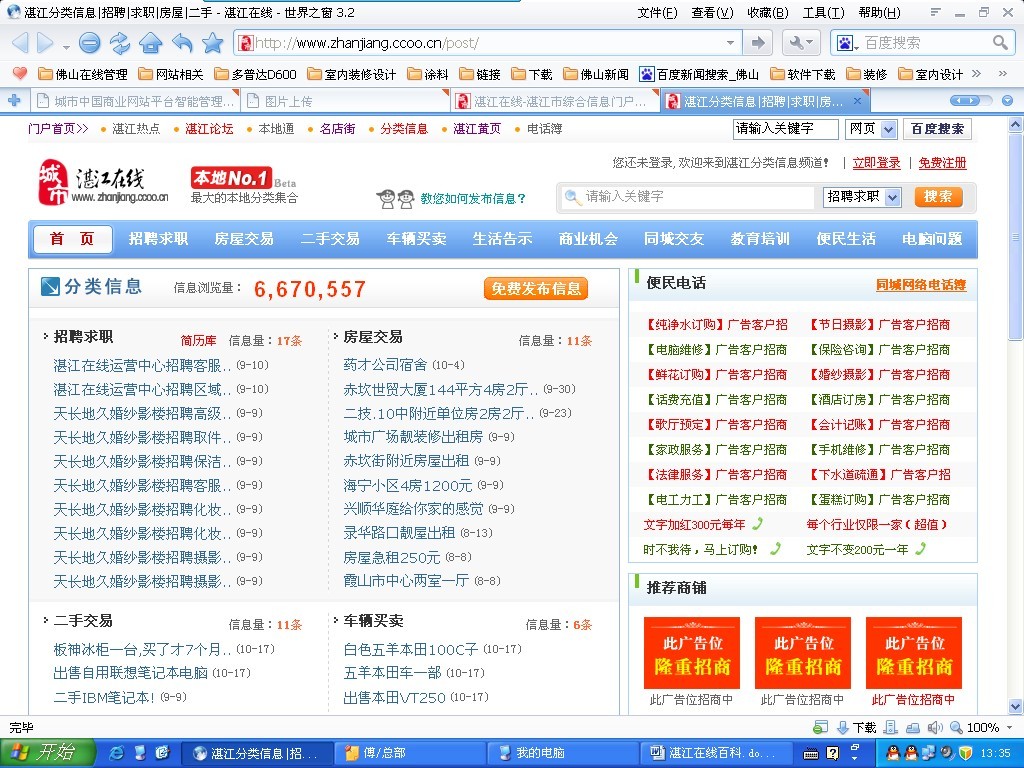1024x768 pixels.
Task: Open the tab list dropdown button
Action: 1008,101
